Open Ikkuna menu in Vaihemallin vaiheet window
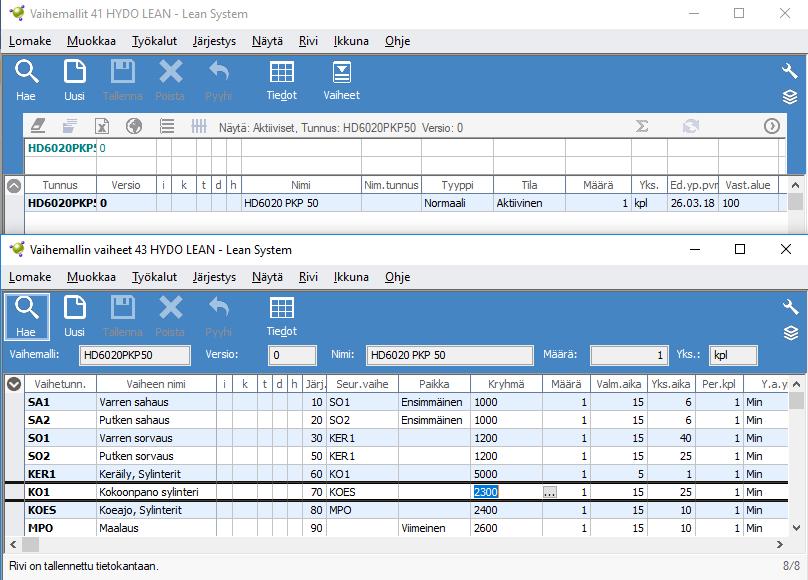Screen dimensions: 808x580 [351, 277]
